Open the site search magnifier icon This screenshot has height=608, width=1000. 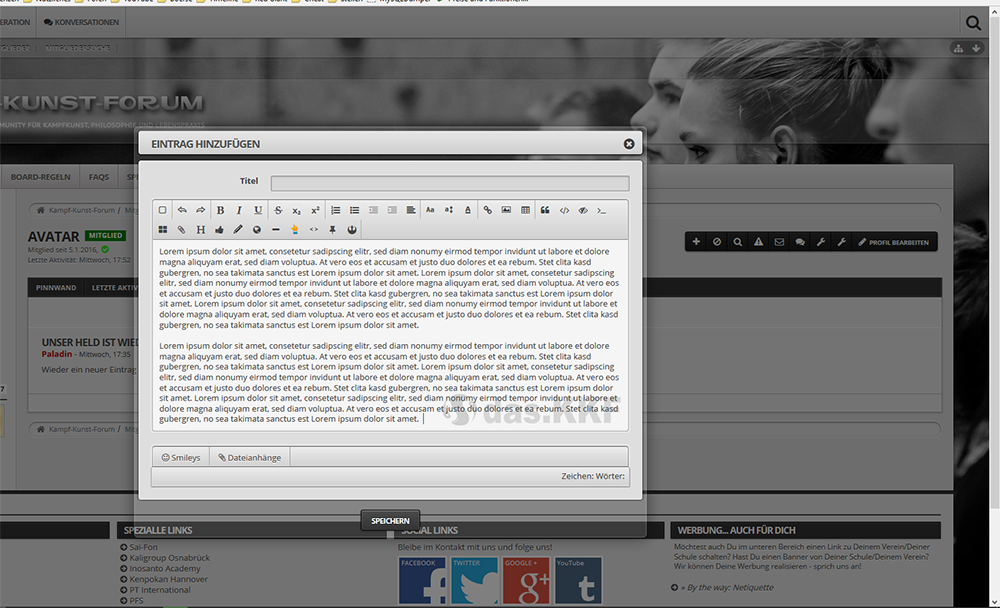tap(973, 23)
